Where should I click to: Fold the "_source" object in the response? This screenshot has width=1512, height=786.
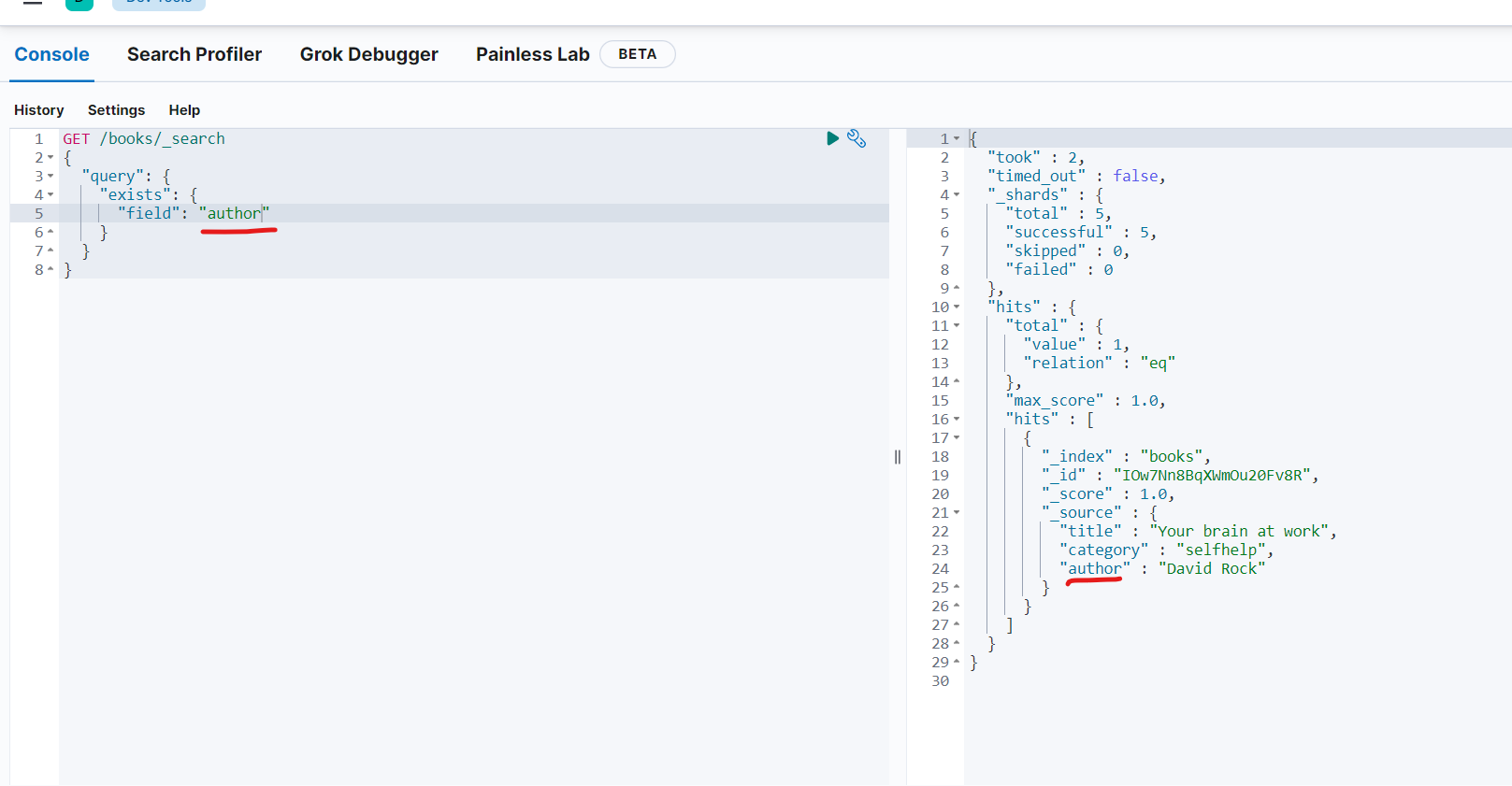tap(957, 513)
